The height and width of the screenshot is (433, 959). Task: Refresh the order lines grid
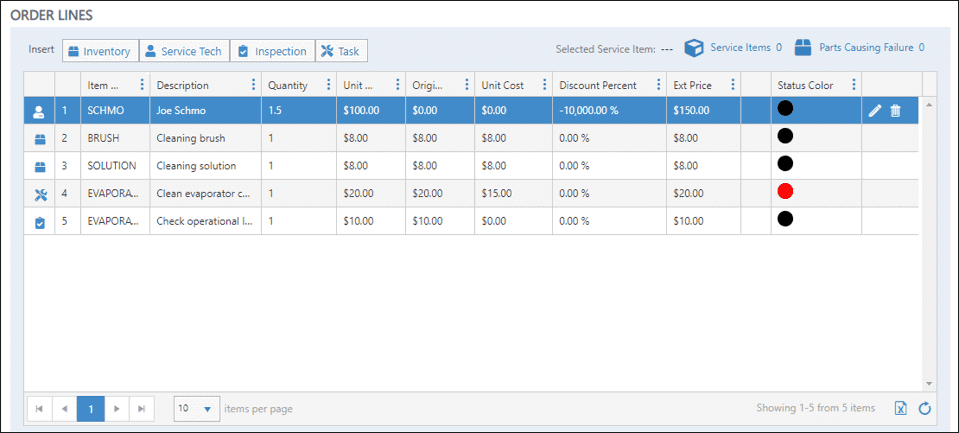point(925,408)
